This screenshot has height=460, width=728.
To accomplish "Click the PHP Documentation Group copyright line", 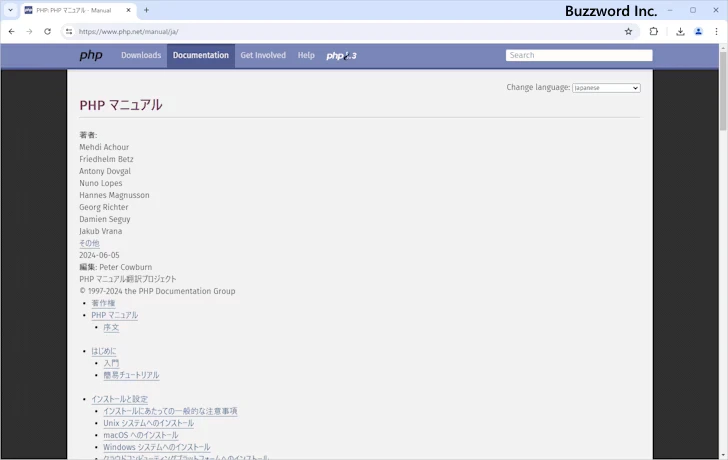I will [x=157, y=291].
